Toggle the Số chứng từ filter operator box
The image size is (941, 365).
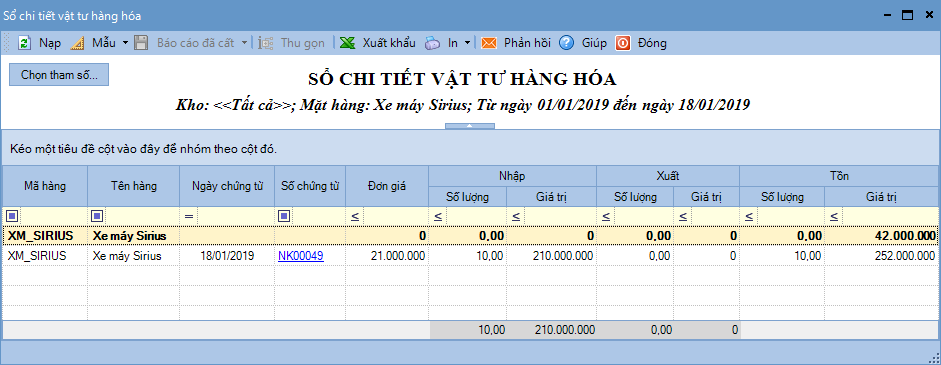click(284, 216)
